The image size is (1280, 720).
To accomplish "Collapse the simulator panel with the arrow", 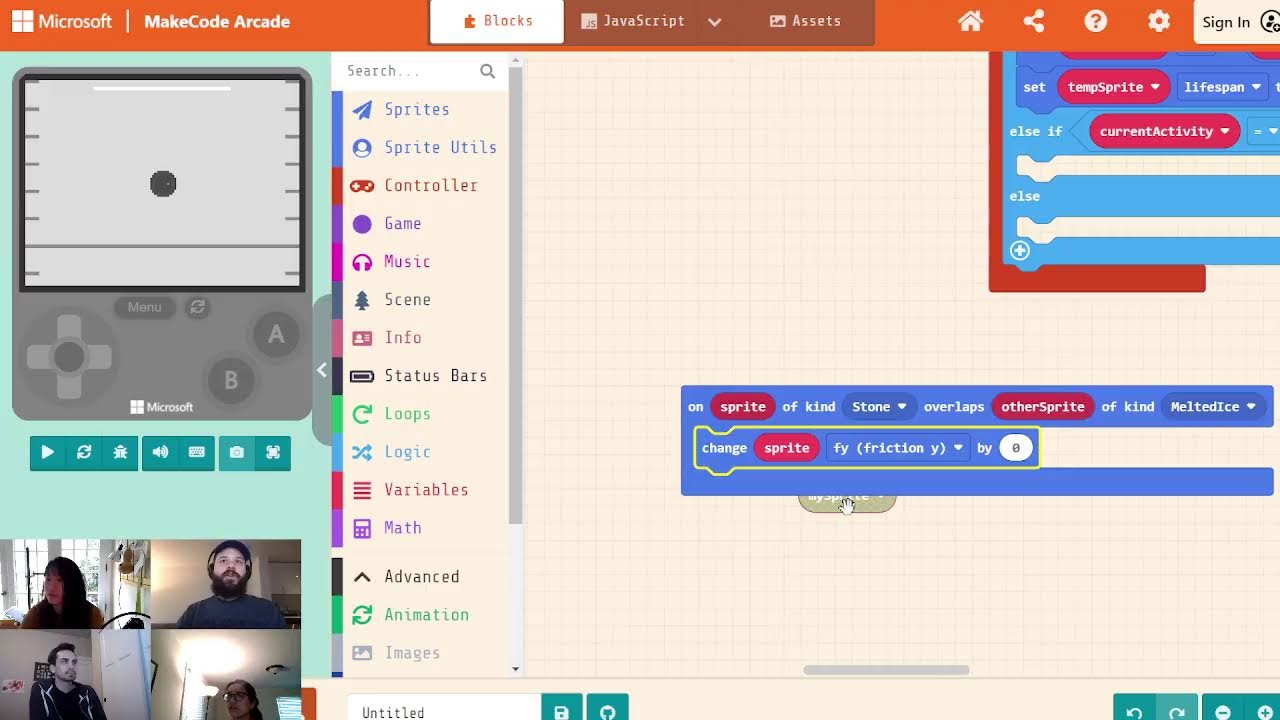I will 321,370.
